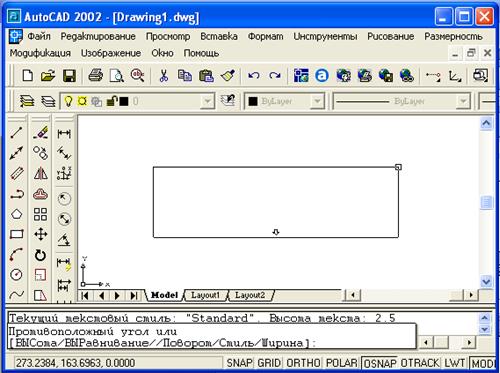Select the Line drawing tool

(x=16, y=133)
